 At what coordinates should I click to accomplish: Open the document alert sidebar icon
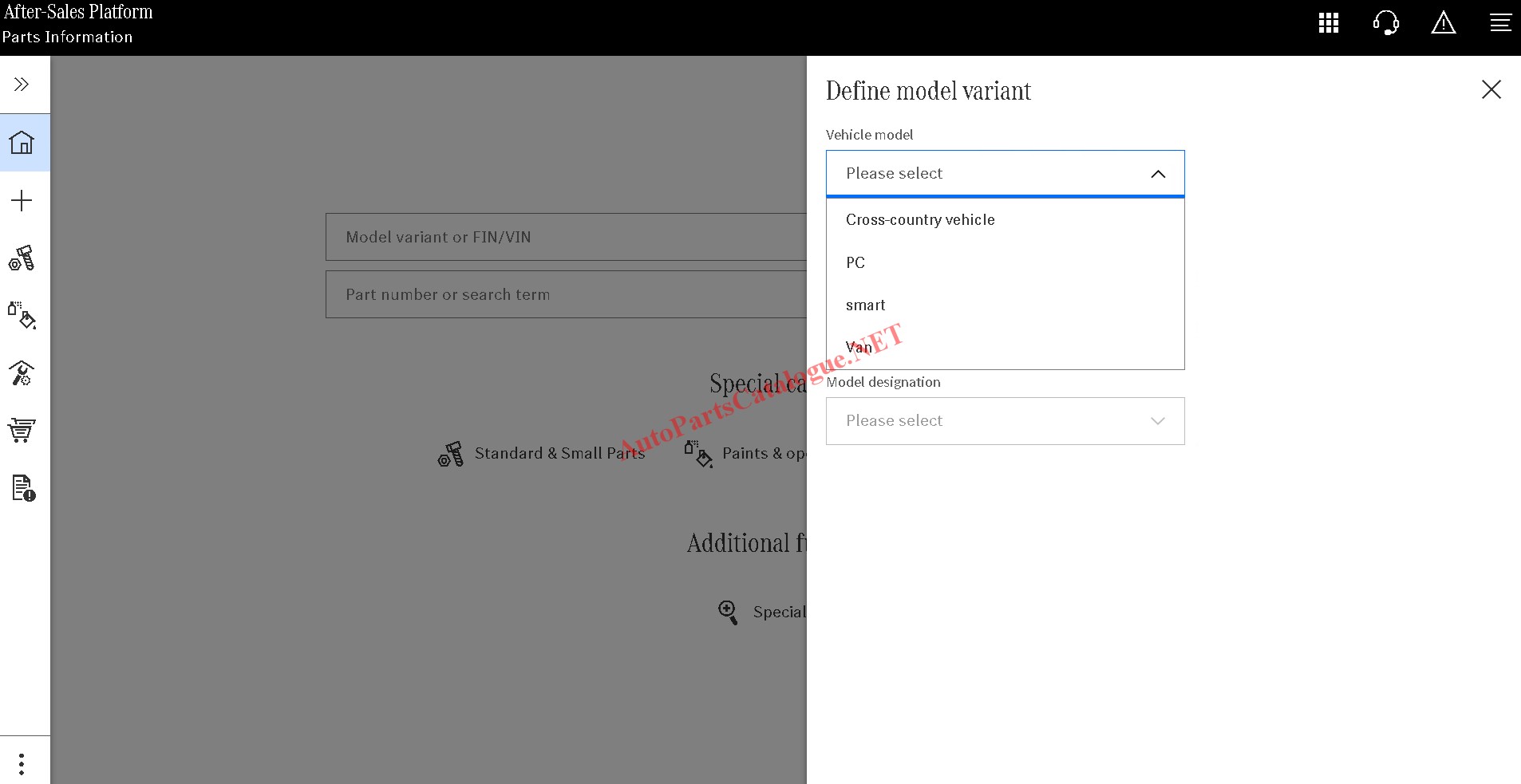pos(23,488)
